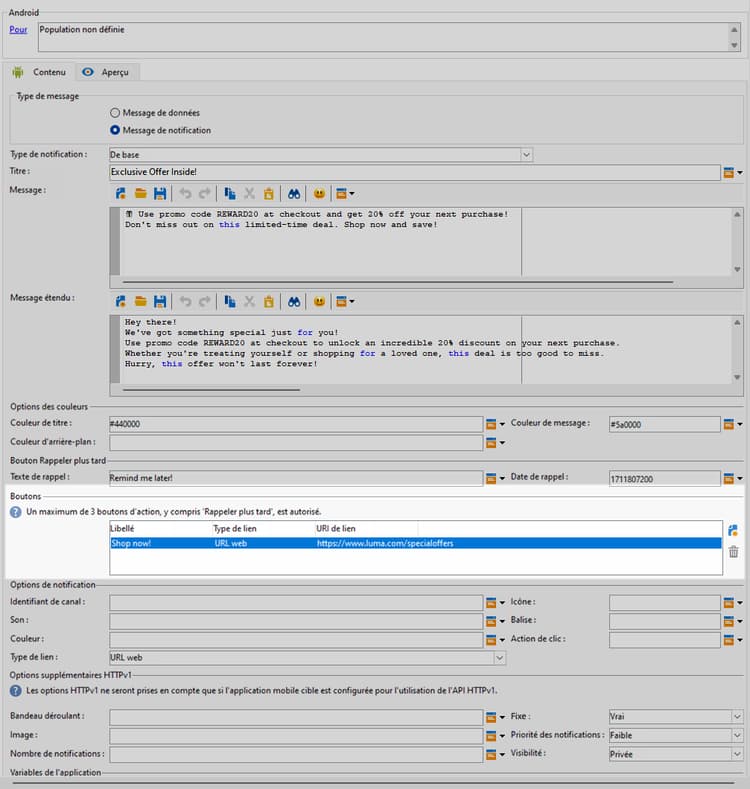
Task: Click Save icon in Message étendu toolbar
Action: (x=160, y=301)
